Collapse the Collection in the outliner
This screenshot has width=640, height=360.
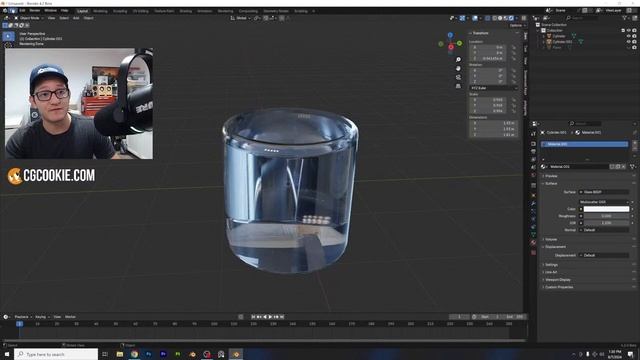coord(539,30)
